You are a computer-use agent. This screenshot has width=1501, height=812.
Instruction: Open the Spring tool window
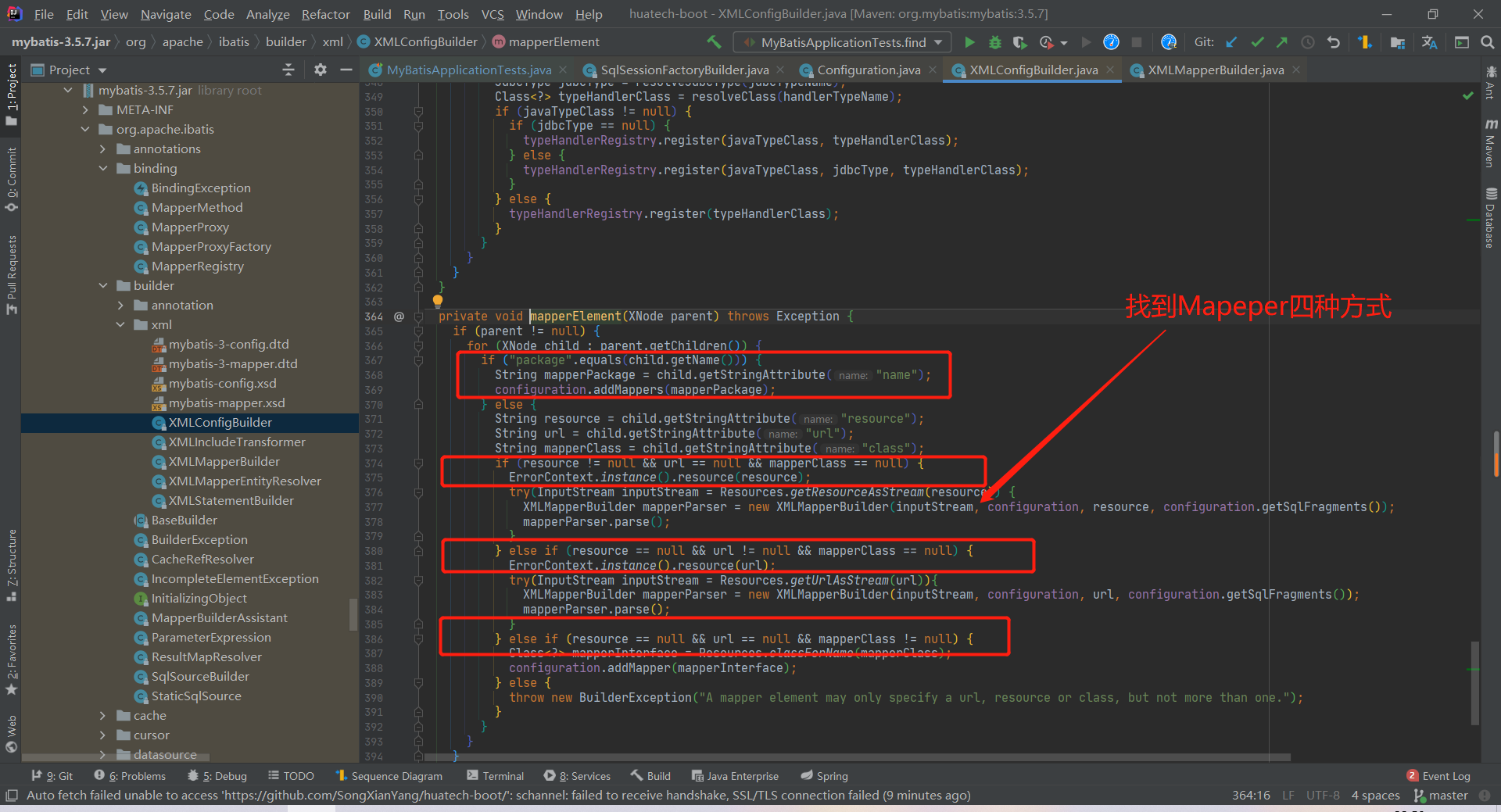pos(824,776)
